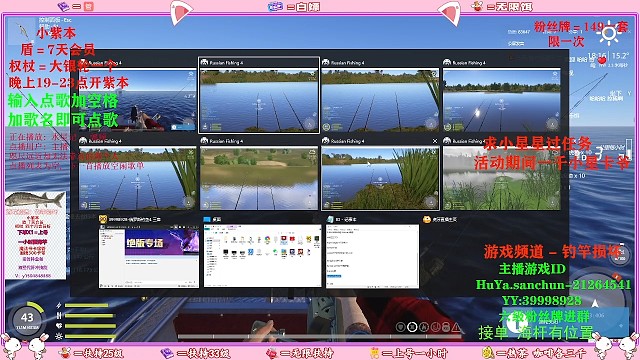Click the panda icon of the highlighted Russian Fishing 4 window

tap(204, 62)
